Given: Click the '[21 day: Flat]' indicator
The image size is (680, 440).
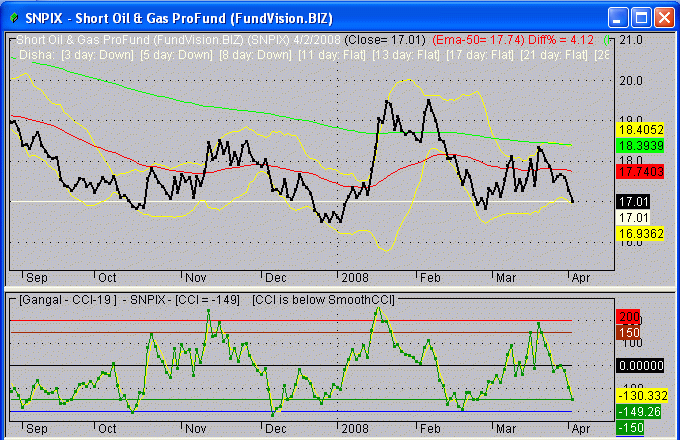Looking at the screenshot, I should 554,55.
